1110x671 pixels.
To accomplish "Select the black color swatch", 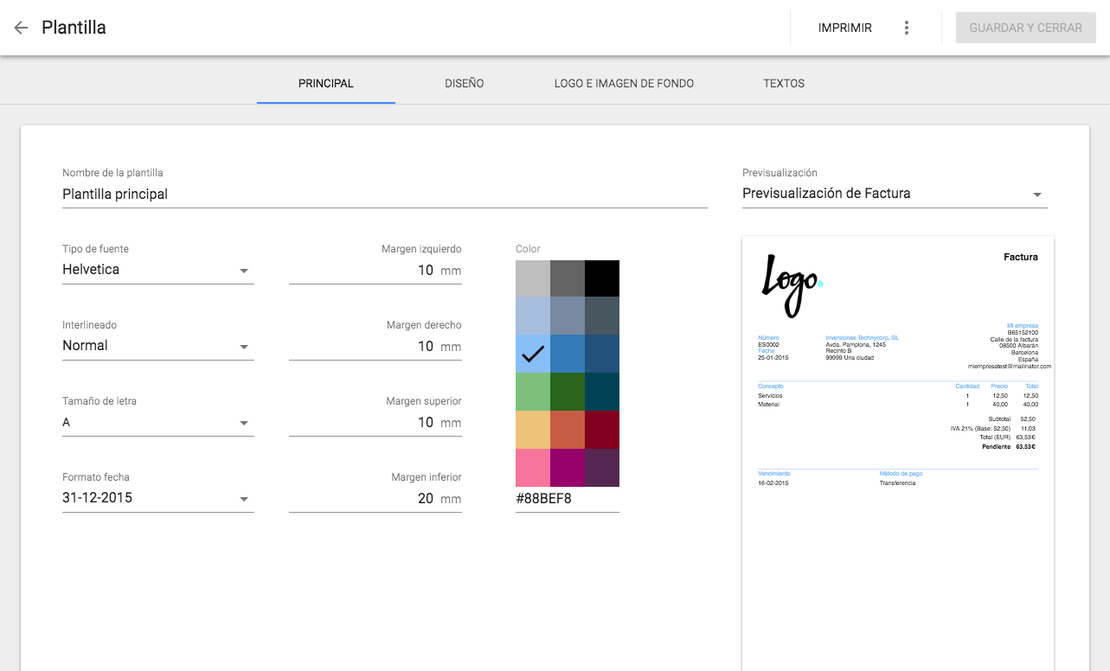I will [x=602, y=278].
